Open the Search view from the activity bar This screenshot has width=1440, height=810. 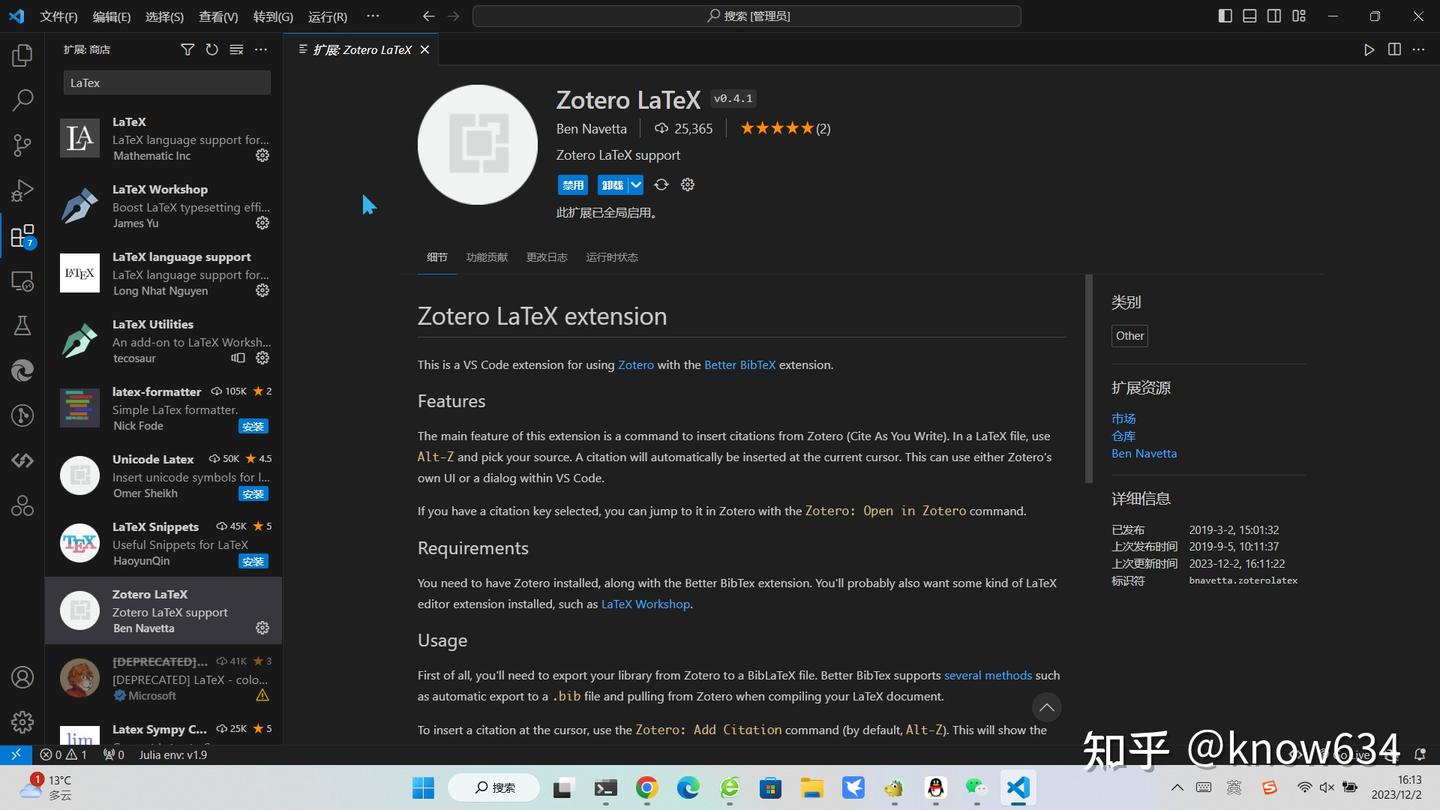[x=22, y=100]
